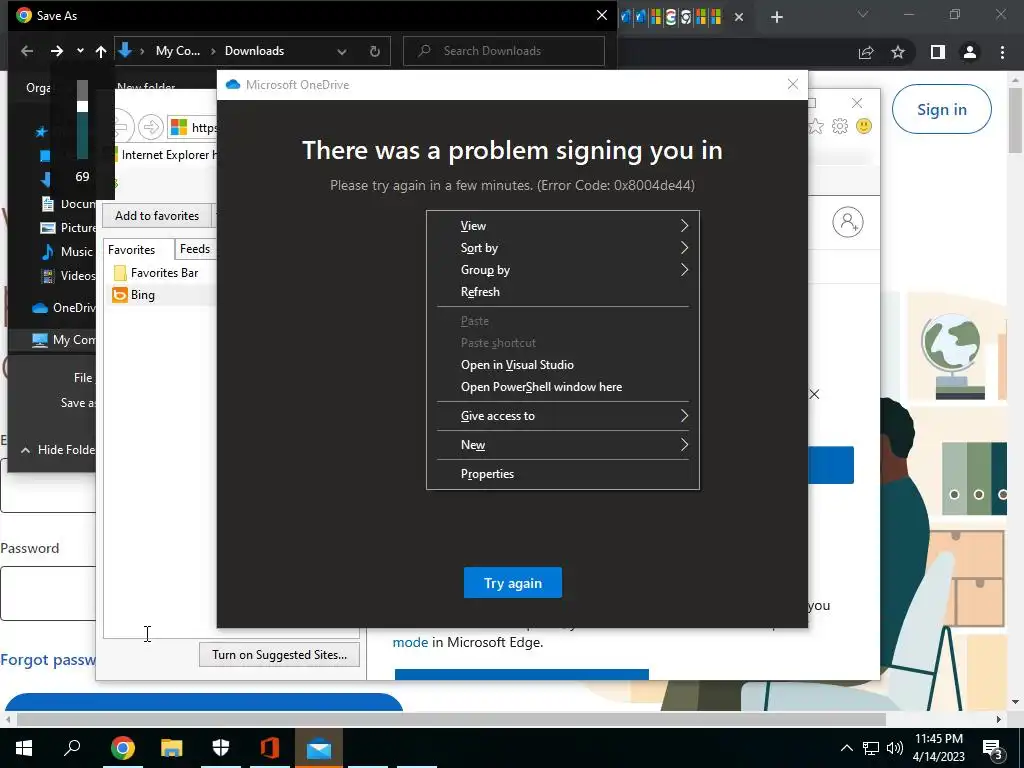Open File Explorer from taskbar
1024x768 pixels.
172,748
